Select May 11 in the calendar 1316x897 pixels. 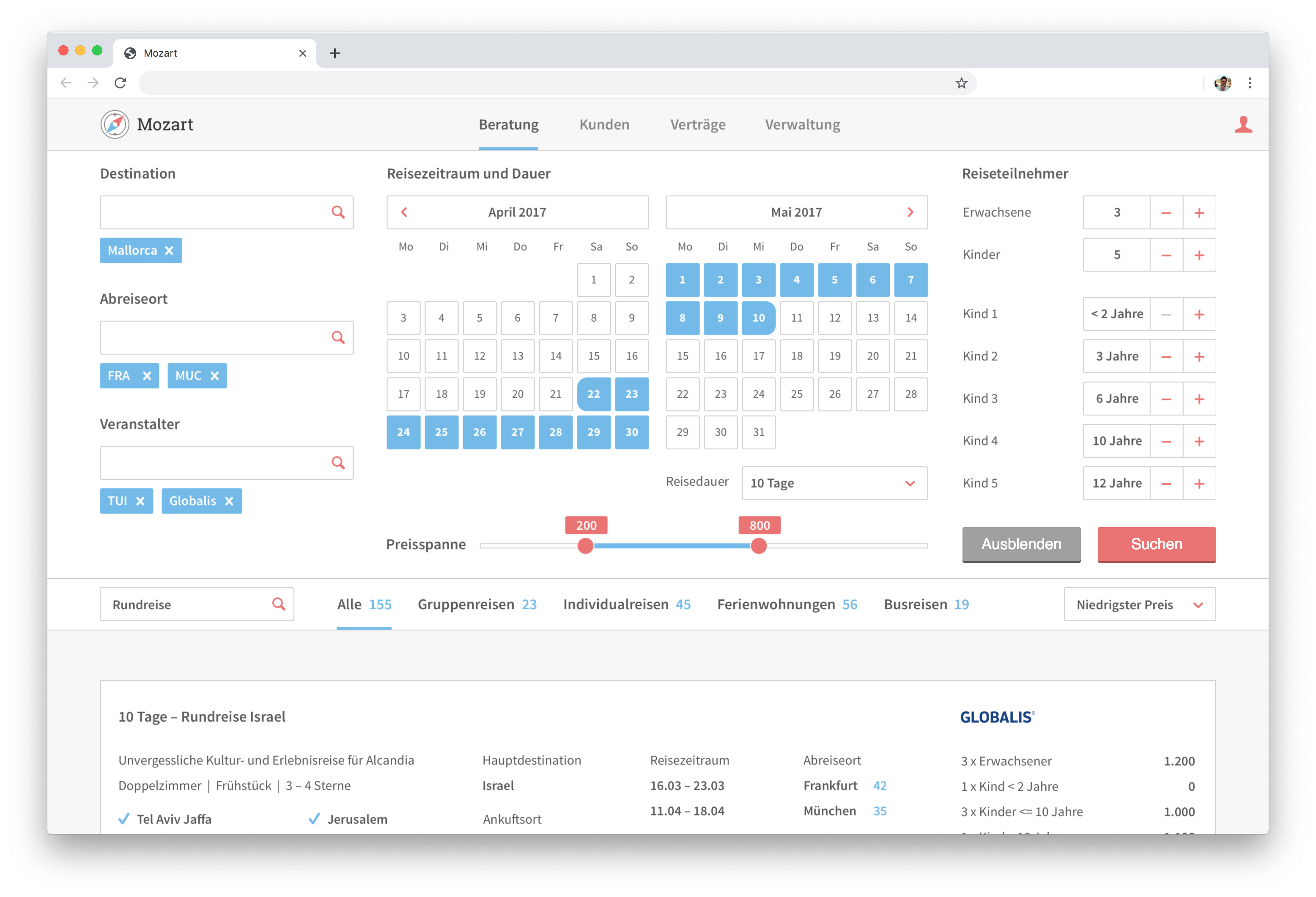coord(797,318)
